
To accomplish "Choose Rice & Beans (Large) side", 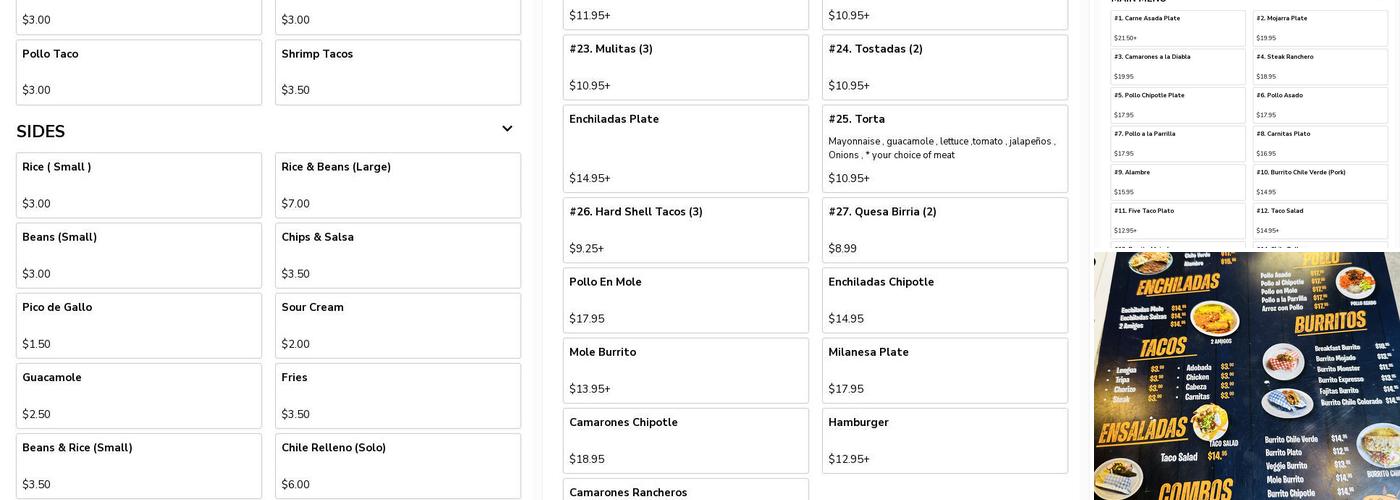I will (x=398, y=185).
